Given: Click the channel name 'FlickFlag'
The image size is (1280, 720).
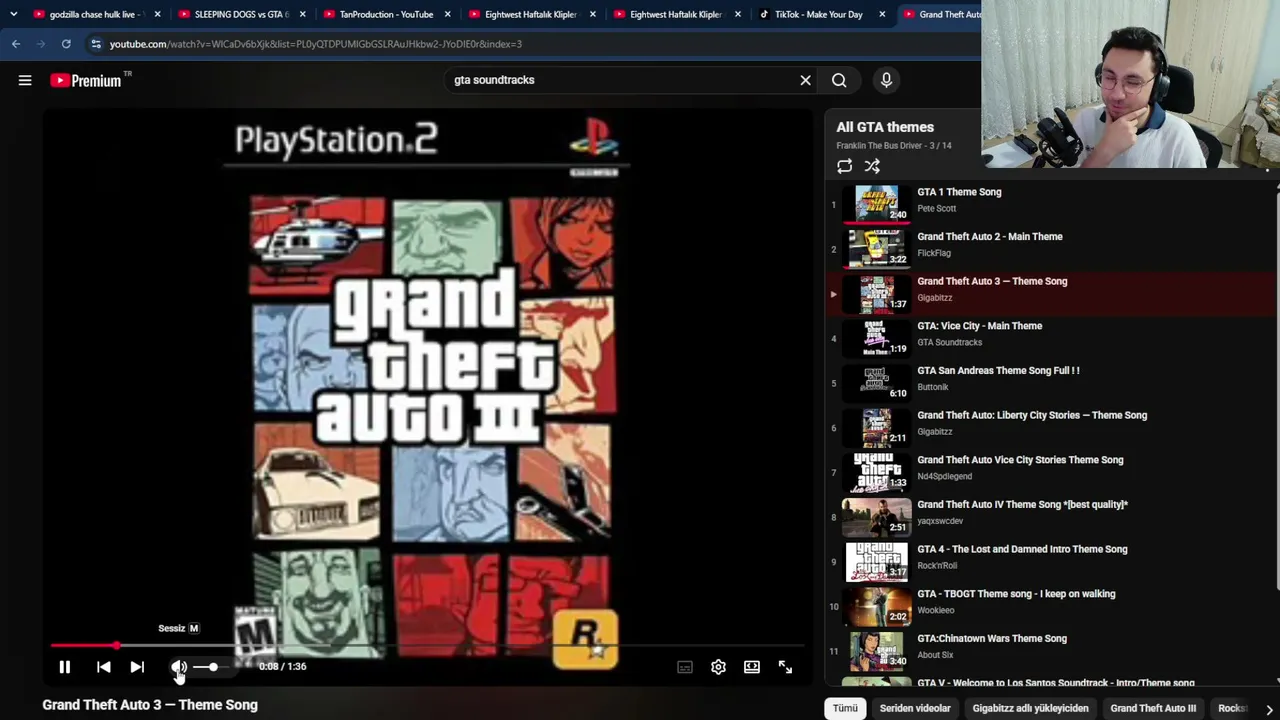Looking at the screenshot, I should 934,254.
